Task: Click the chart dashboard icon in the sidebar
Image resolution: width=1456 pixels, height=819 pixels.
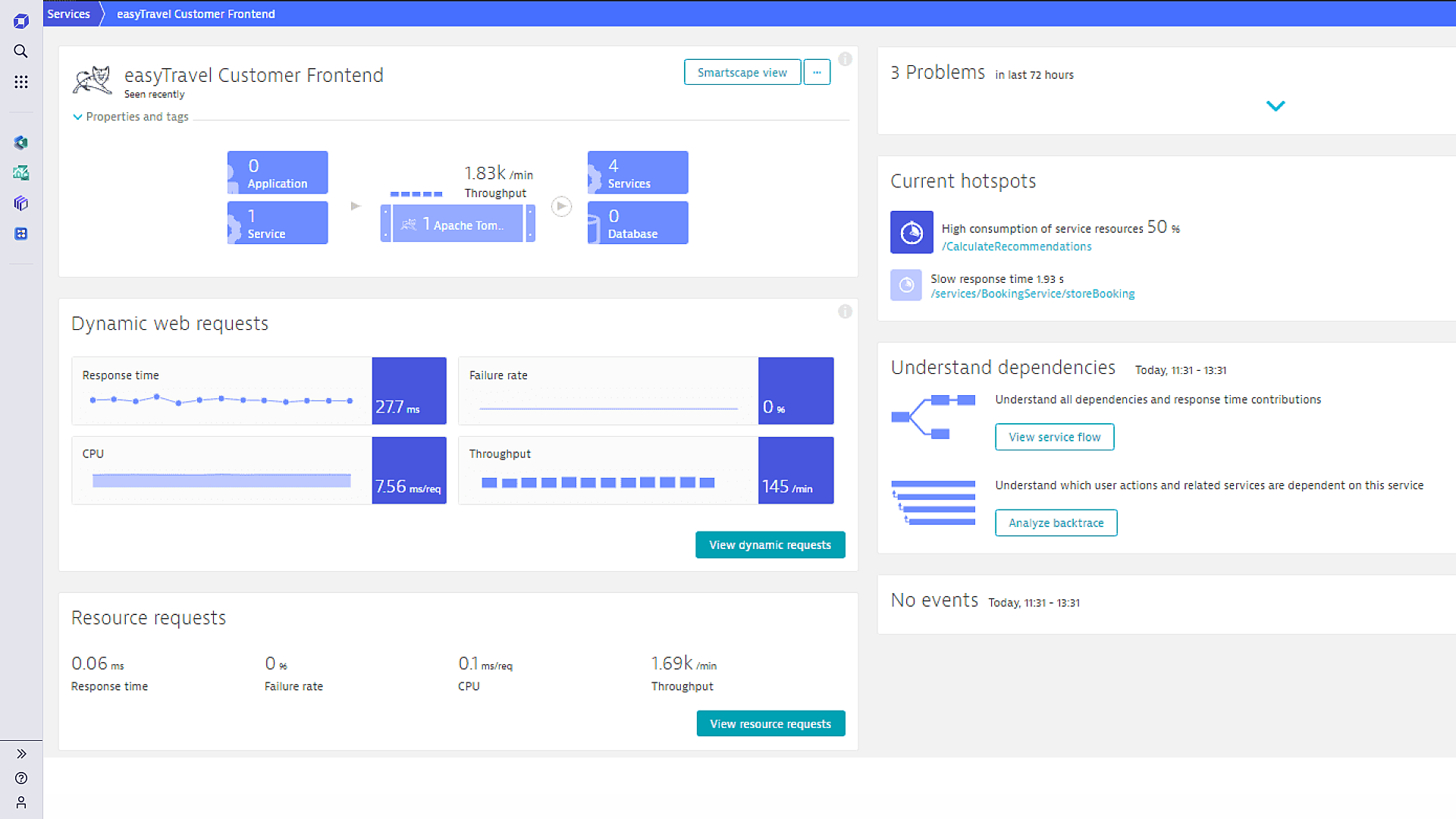Action: click(21, 173)
